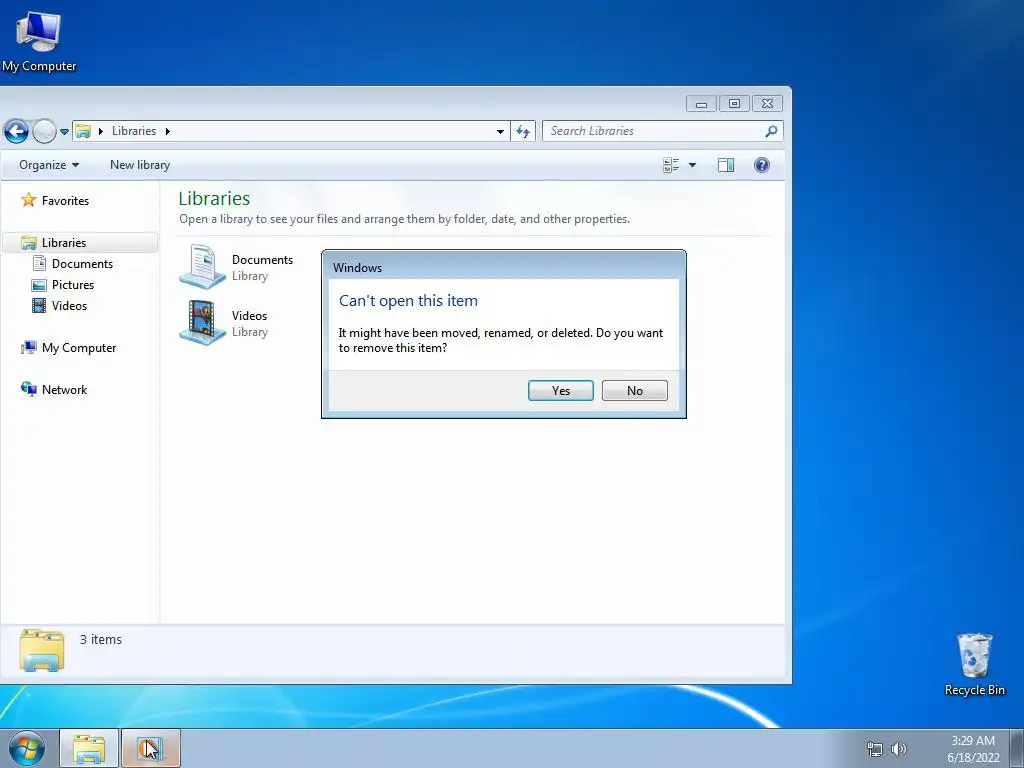
Task: Click No in the Can't open this item dialog
Action: click(634, 391)
